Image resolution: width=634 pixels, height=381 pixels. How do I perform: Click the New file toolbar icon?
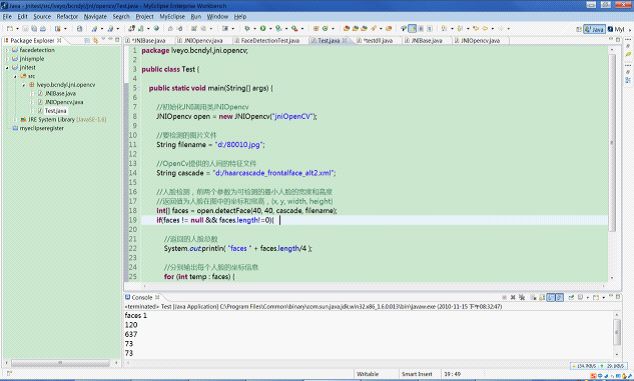tap(10, 29)
